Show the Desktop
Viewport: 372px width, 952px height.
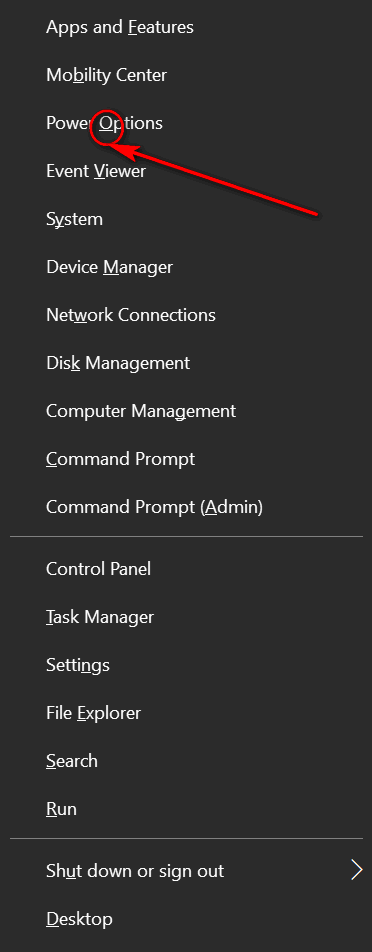(186, 919)
